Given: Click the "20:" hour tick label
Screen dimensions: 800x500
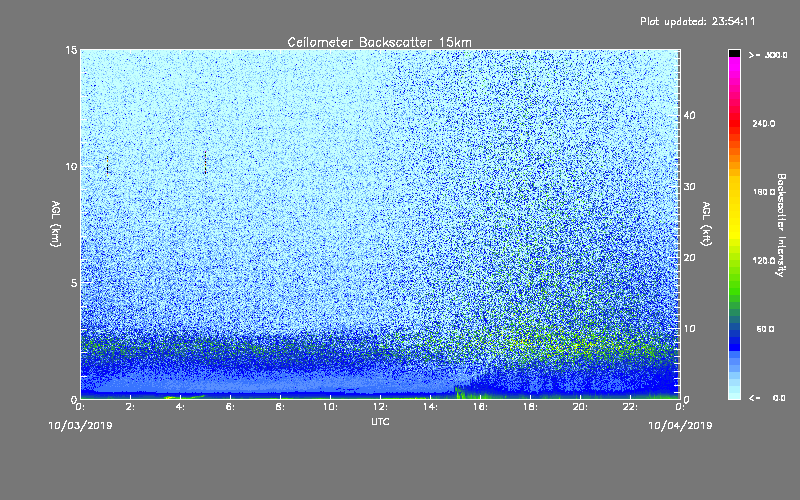Looking at the screenshot, I should click(x=580, y=407).
